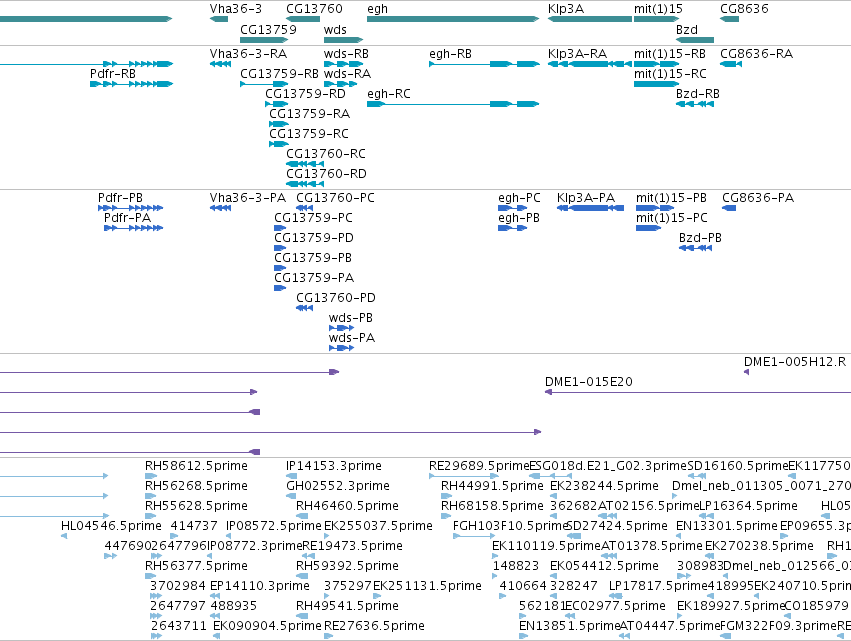Select the CG13760-PD protein label
This screenshot has width=851, height=641.
pyautogui.click(x=336, y=299)
